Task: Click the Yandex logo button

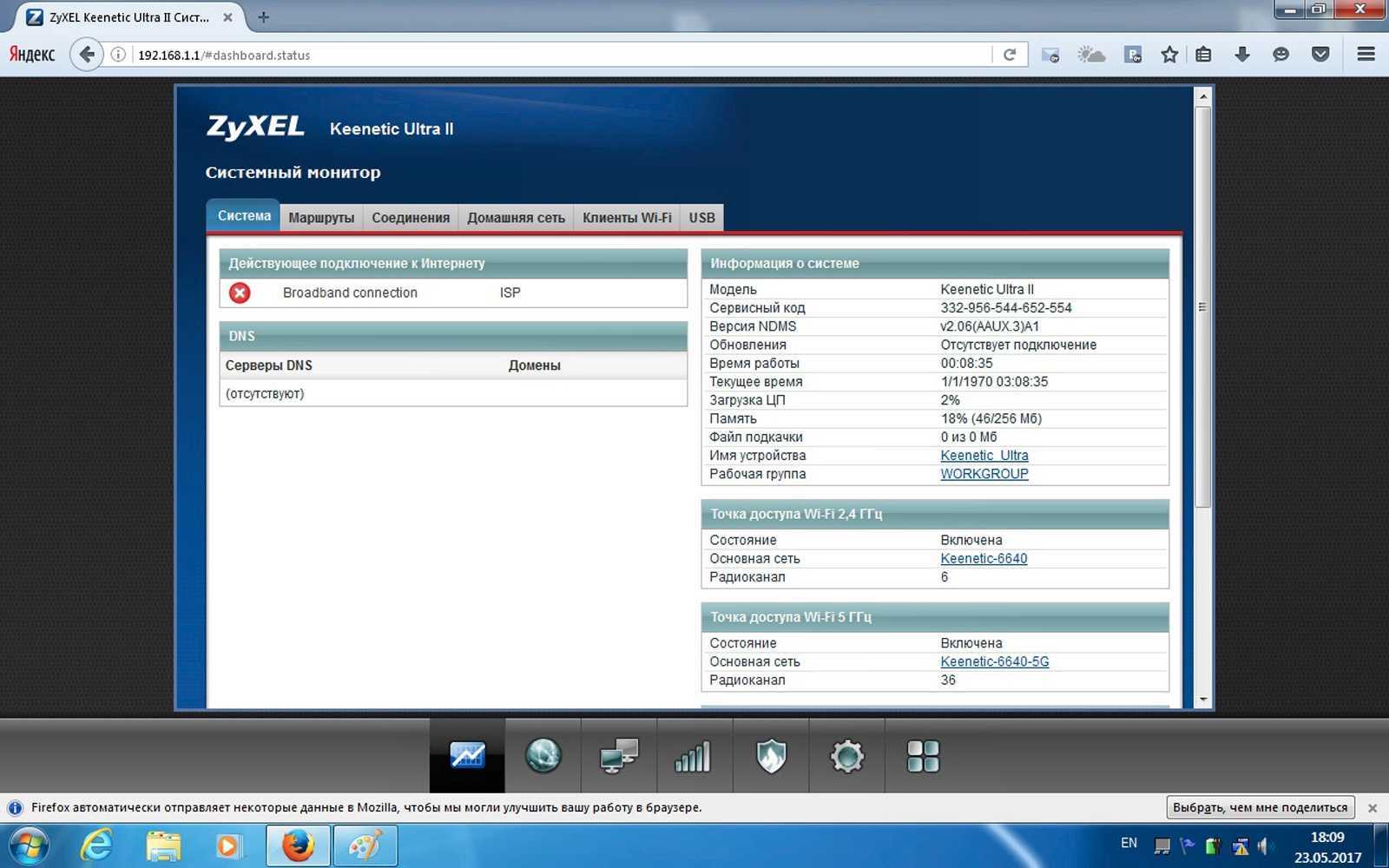Action: coord(32,54)
